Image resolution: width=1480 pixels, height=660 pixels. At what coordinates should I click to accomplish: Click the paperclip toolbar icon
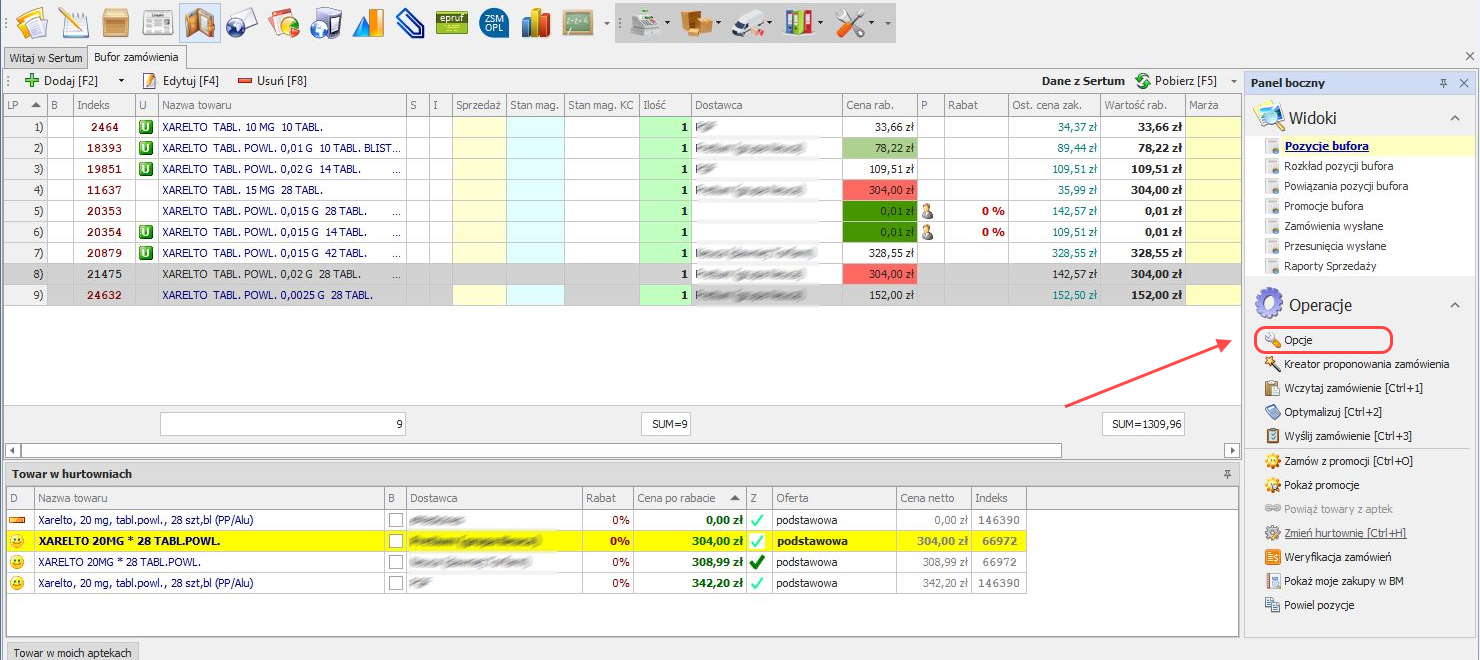(410, 22)
